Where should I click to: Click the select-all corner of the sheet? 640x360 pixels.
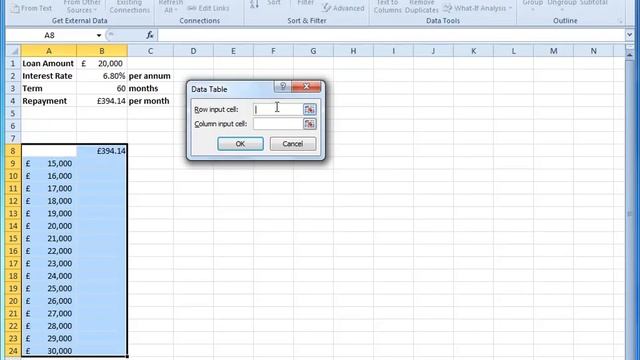[x=13, y=51]
